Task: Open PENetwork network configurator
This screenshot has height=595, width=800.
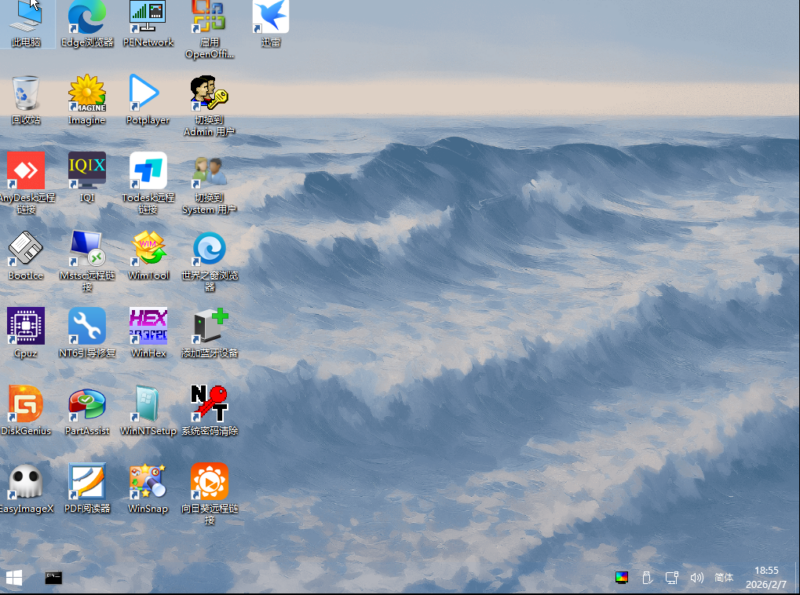Action: coord(148,18)
